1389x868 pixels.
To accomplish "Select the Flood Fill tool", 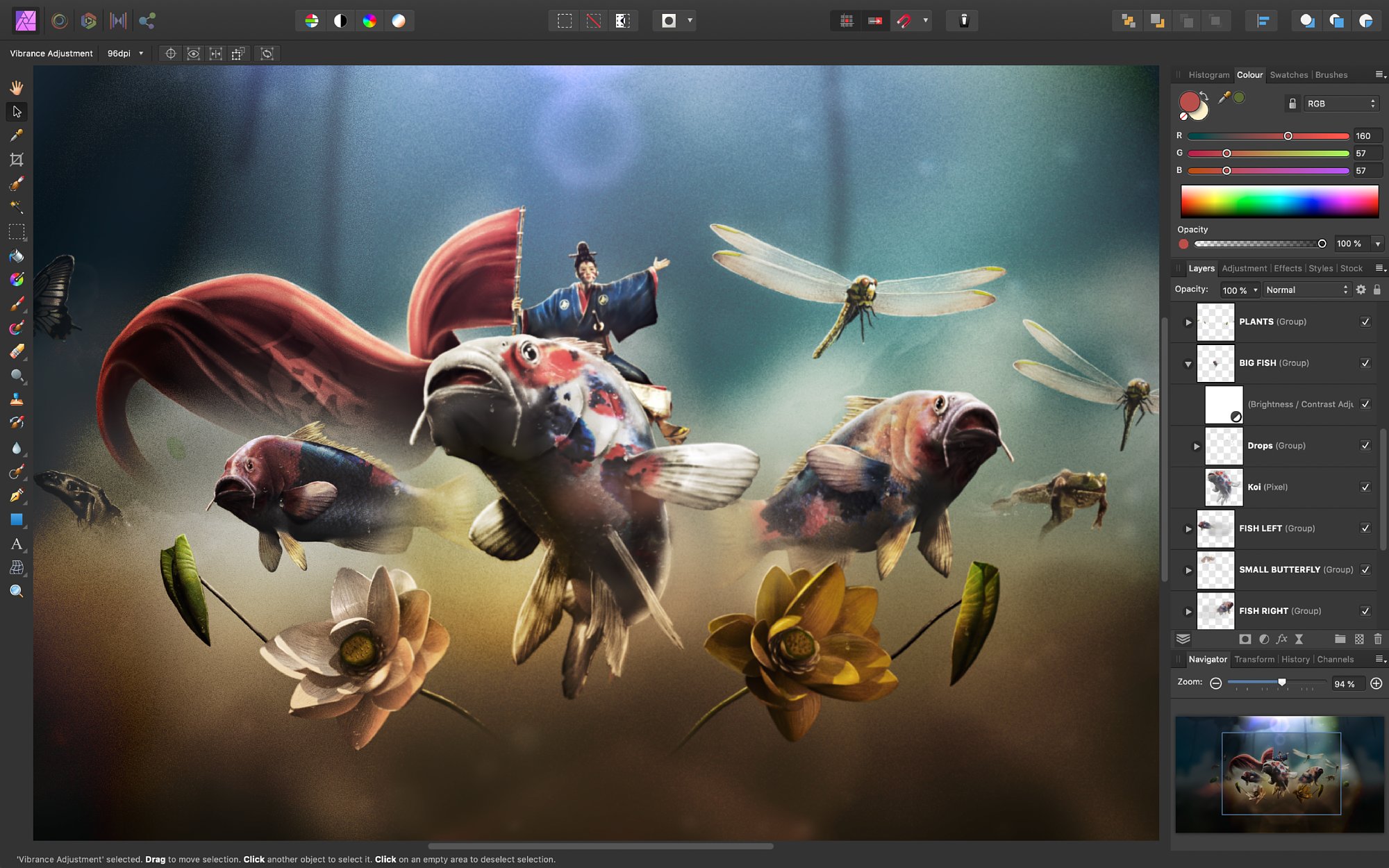I will (17, 256).
